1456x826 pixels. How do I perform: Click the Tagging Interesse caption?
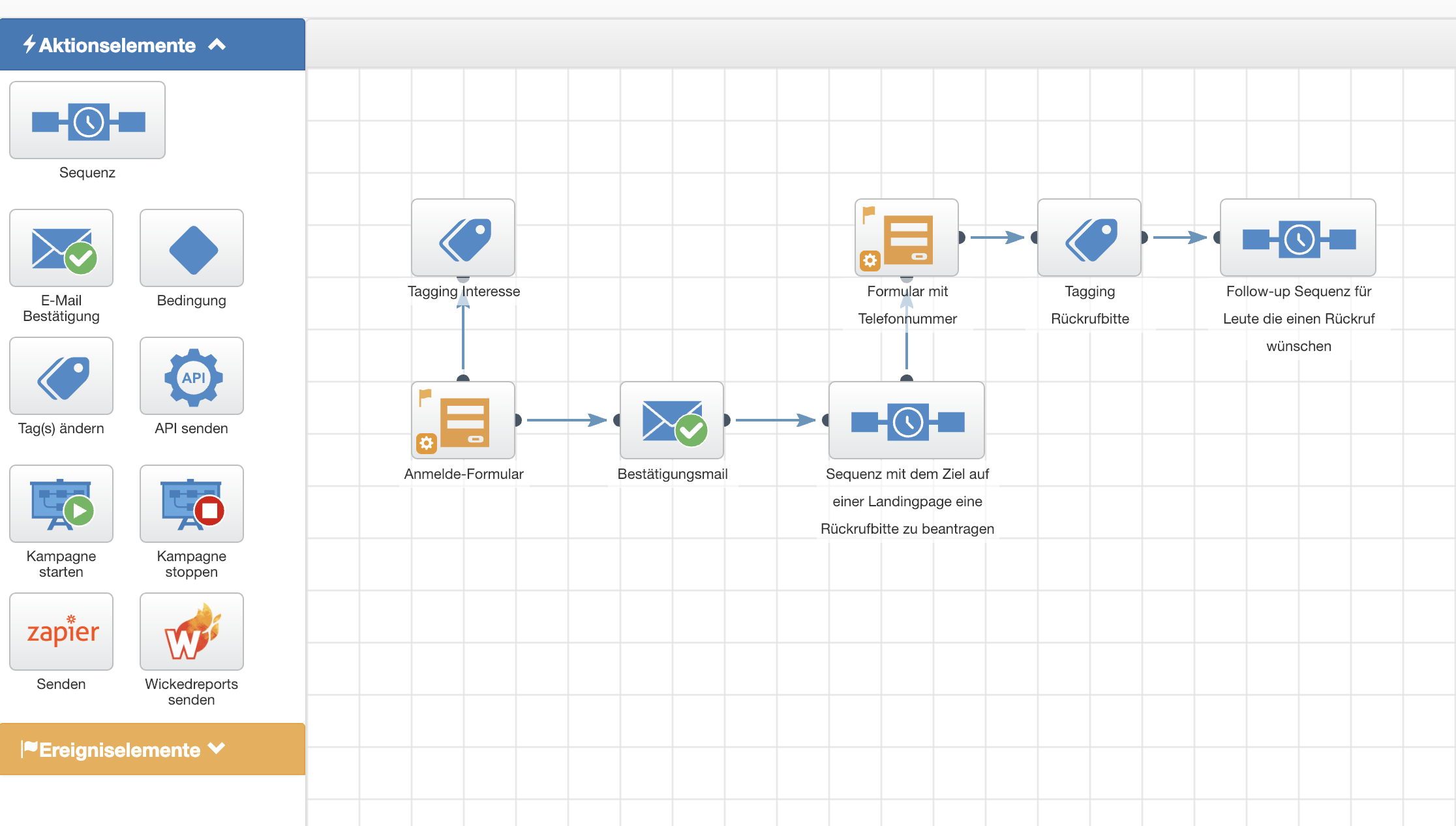pyautogui.click(x=464, y=291)
